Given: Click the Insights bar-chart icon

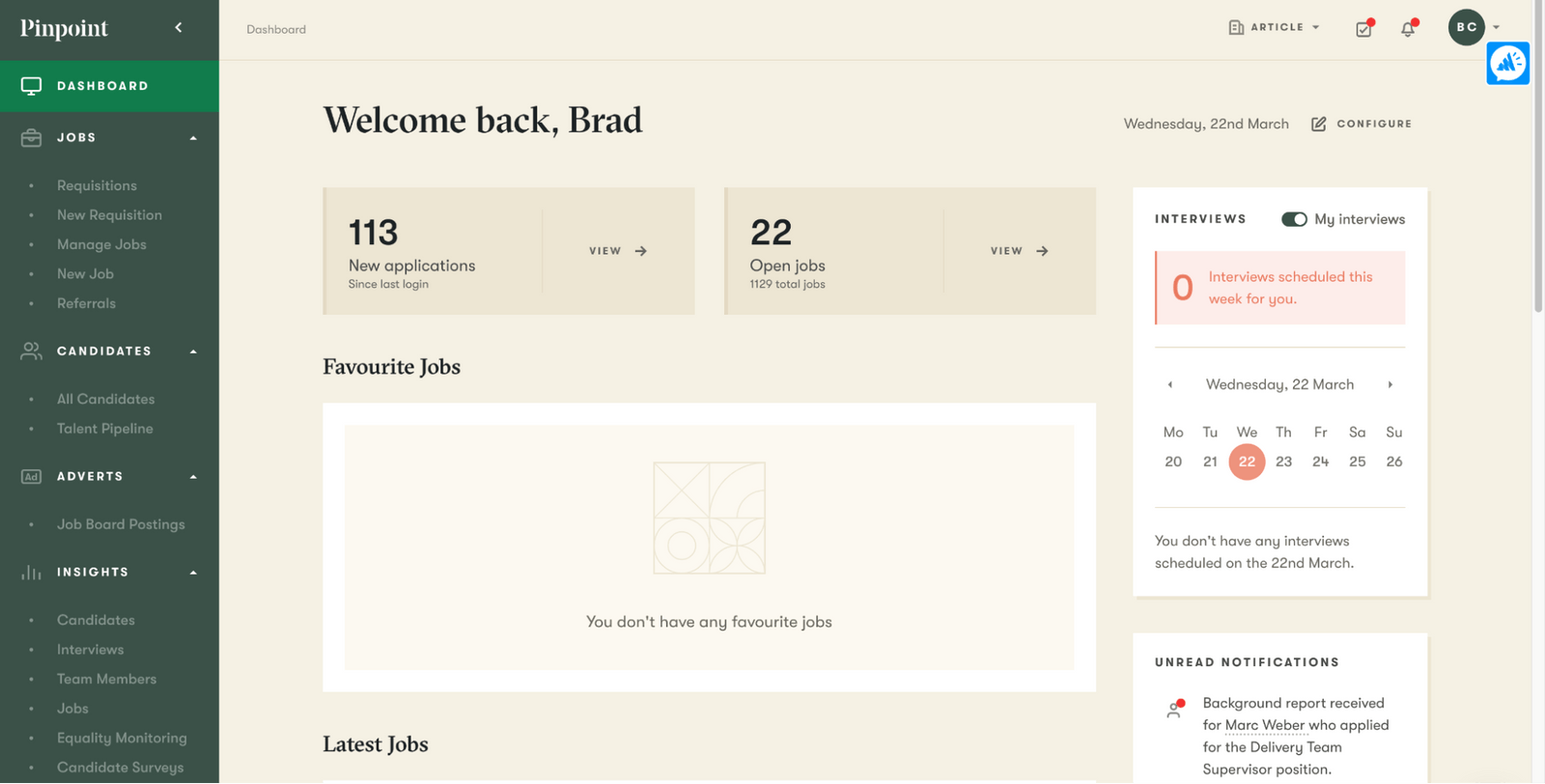Looking at the screenshot, I should (30, 572).
